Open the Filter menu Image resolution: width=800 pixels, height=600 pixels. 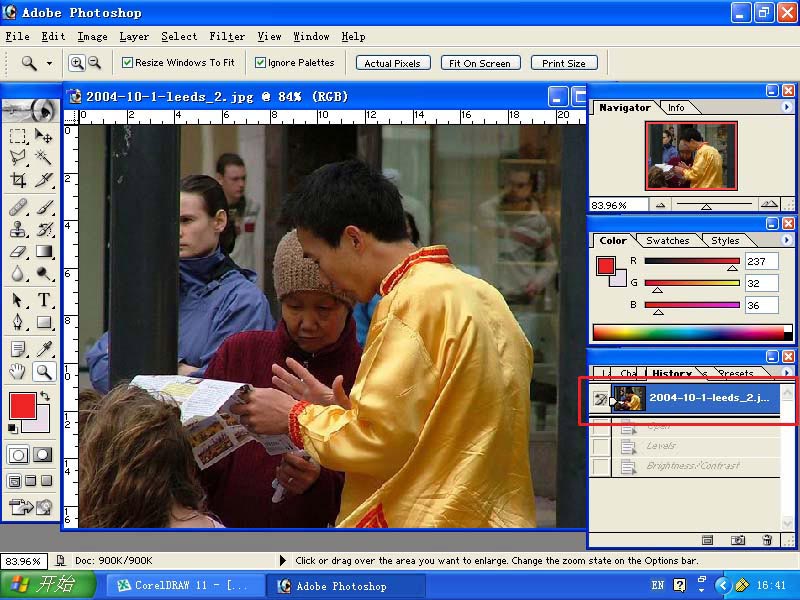pyautogui.click(x=227, y=36)
